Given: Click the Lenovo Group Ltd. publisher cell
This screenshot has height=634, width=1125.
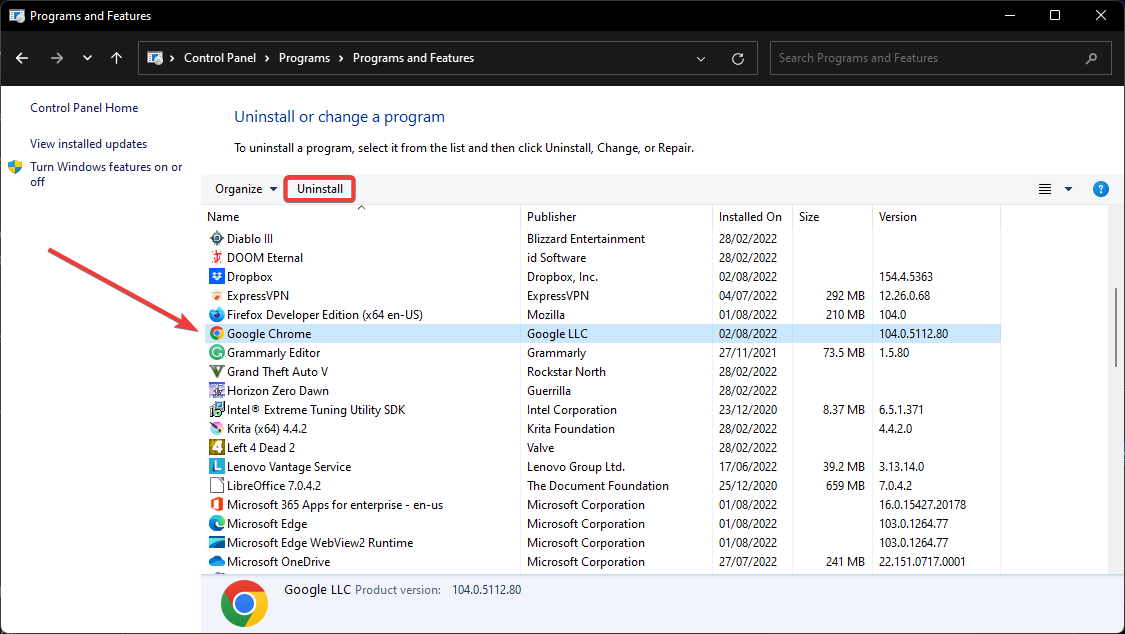Looking at the screenshot, I should (575, 467).
